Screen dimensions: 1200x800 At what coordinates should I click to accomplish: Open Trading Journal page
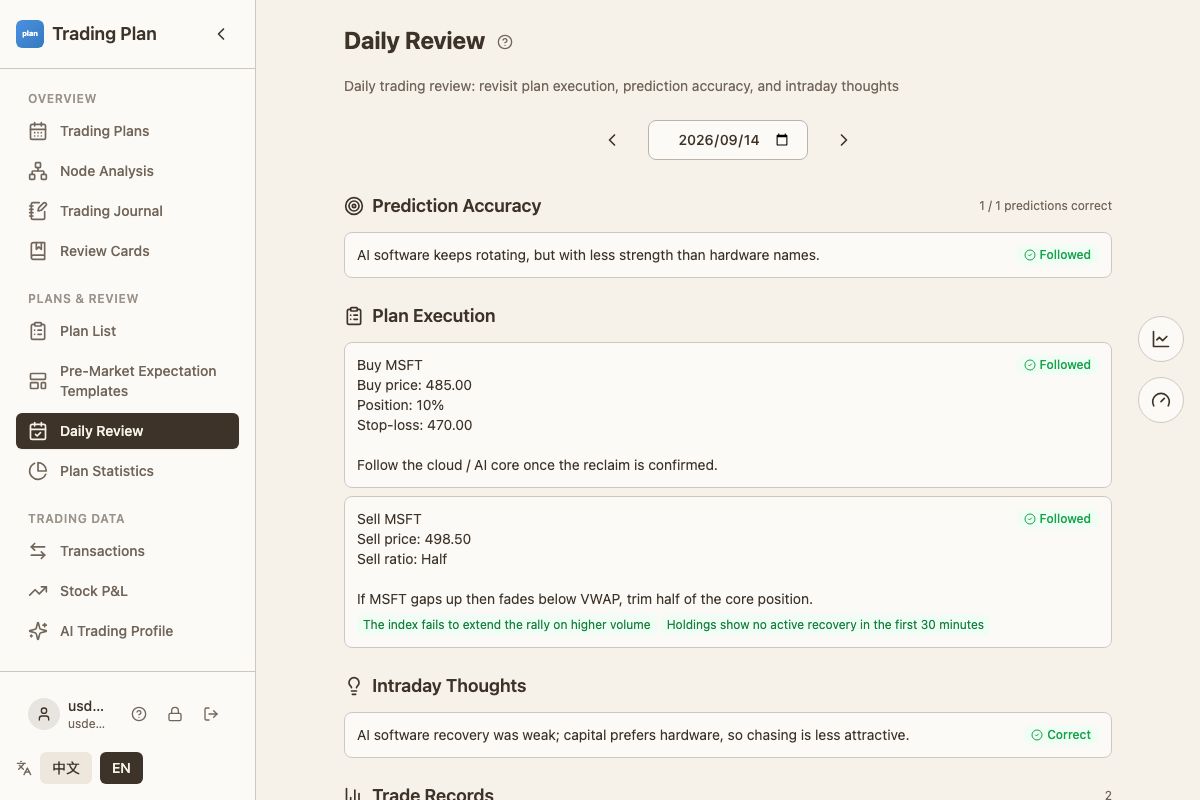127,211
